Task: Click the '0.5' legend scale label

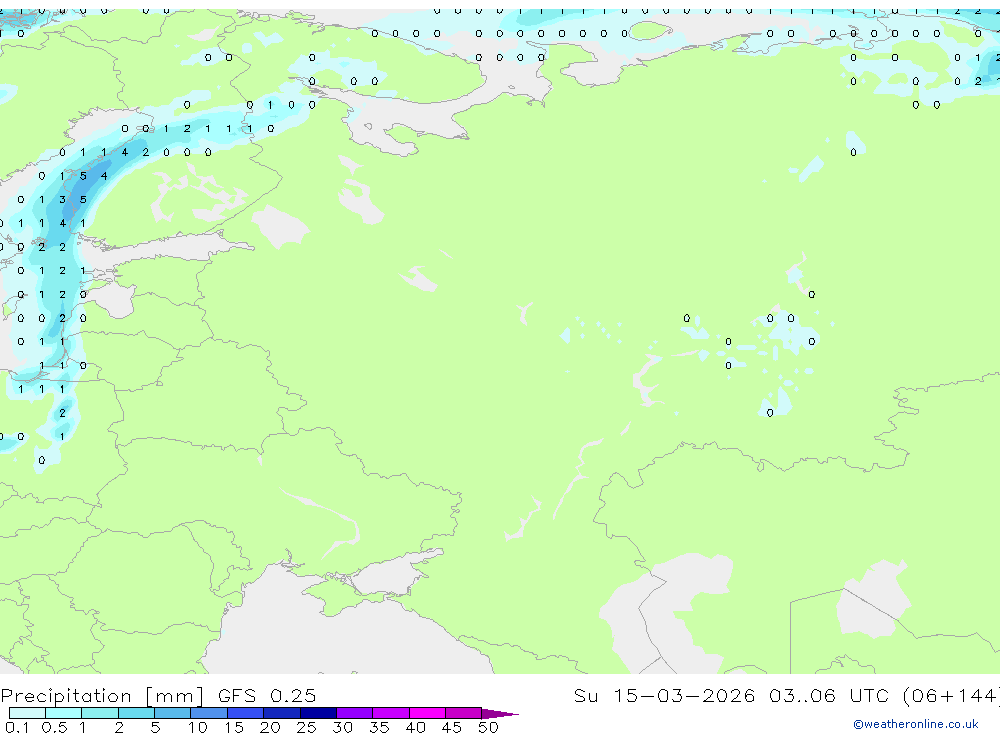Action: (54, 727)
